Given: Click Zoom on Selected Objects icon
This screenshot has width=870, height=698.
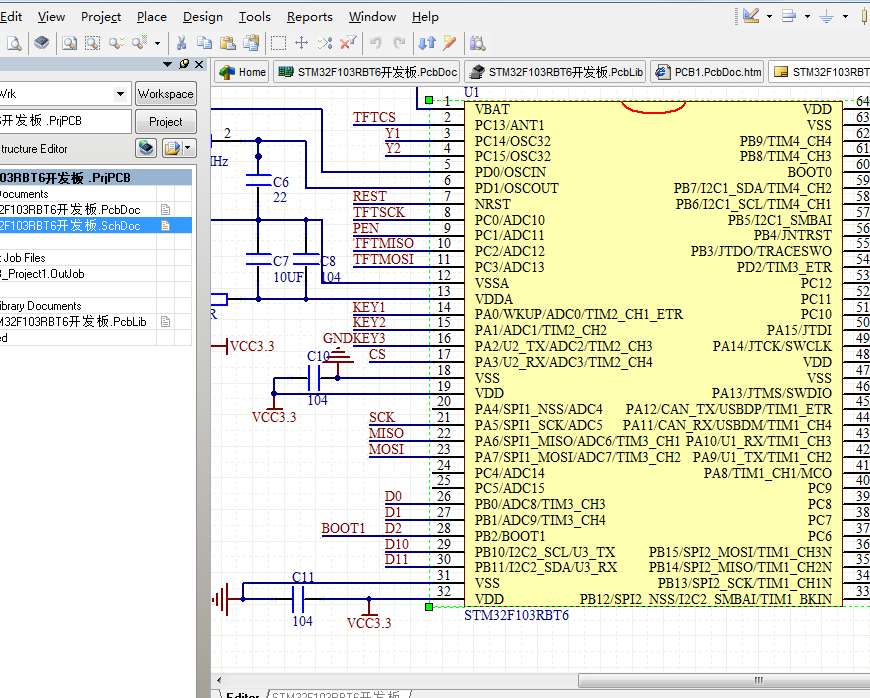Looking at the screenshot, I should coord(116,43).
